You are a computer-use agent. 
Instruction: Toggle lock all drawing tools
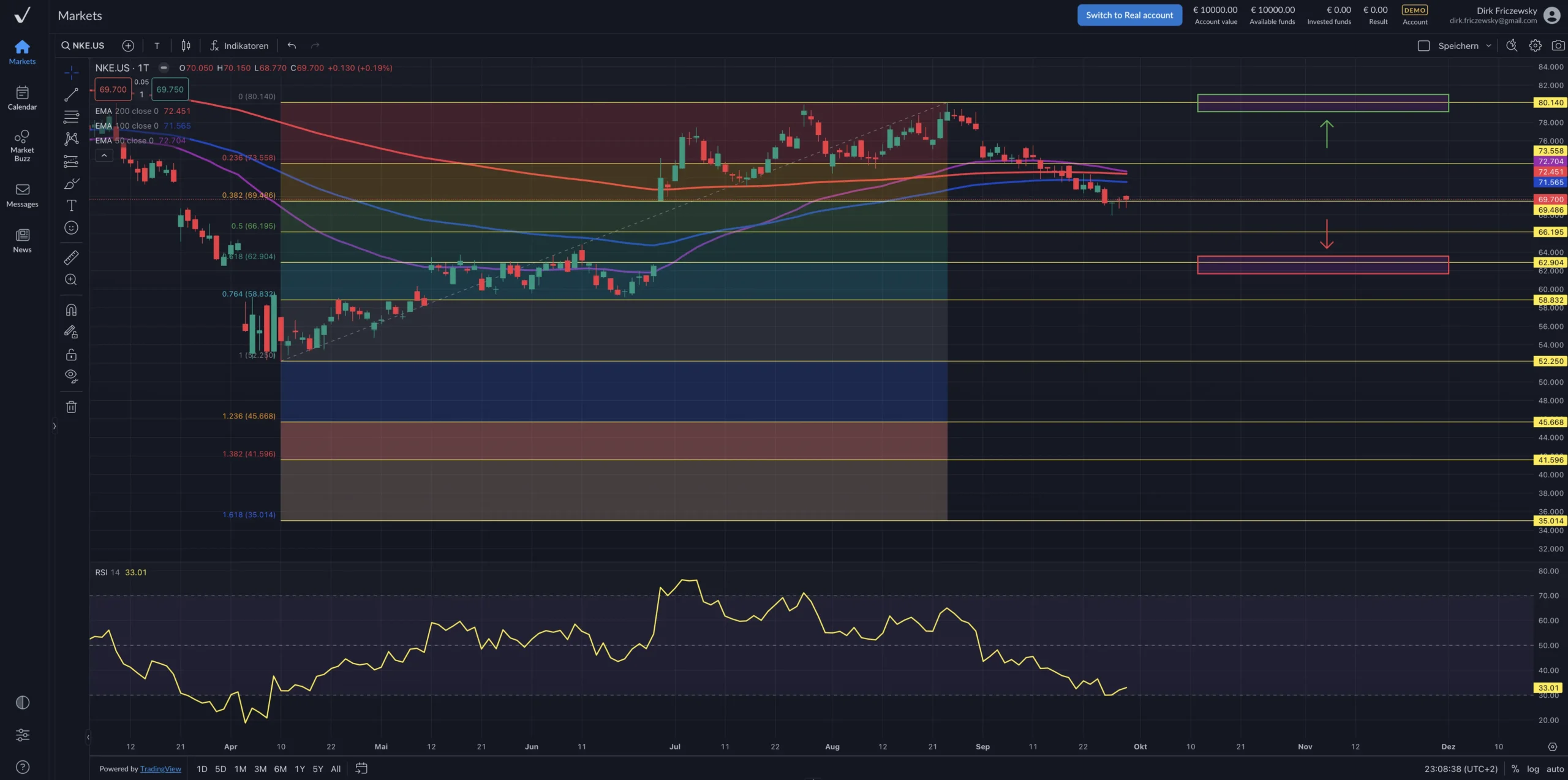pyautogui.click(x=71, y=355)
